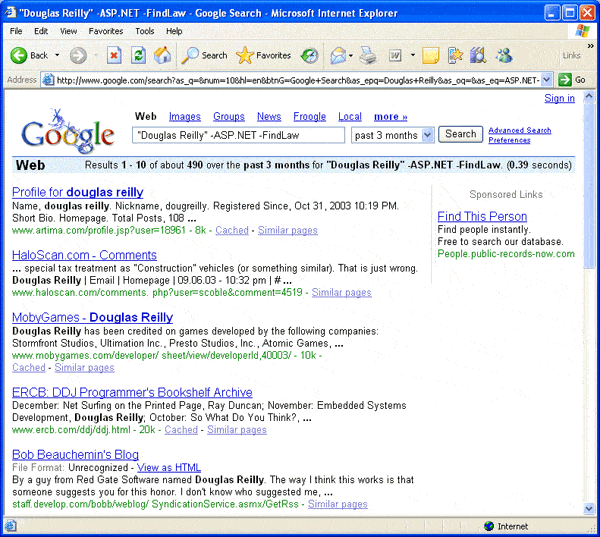Open Similar pages for artima.com result

[x=287, y=230]
